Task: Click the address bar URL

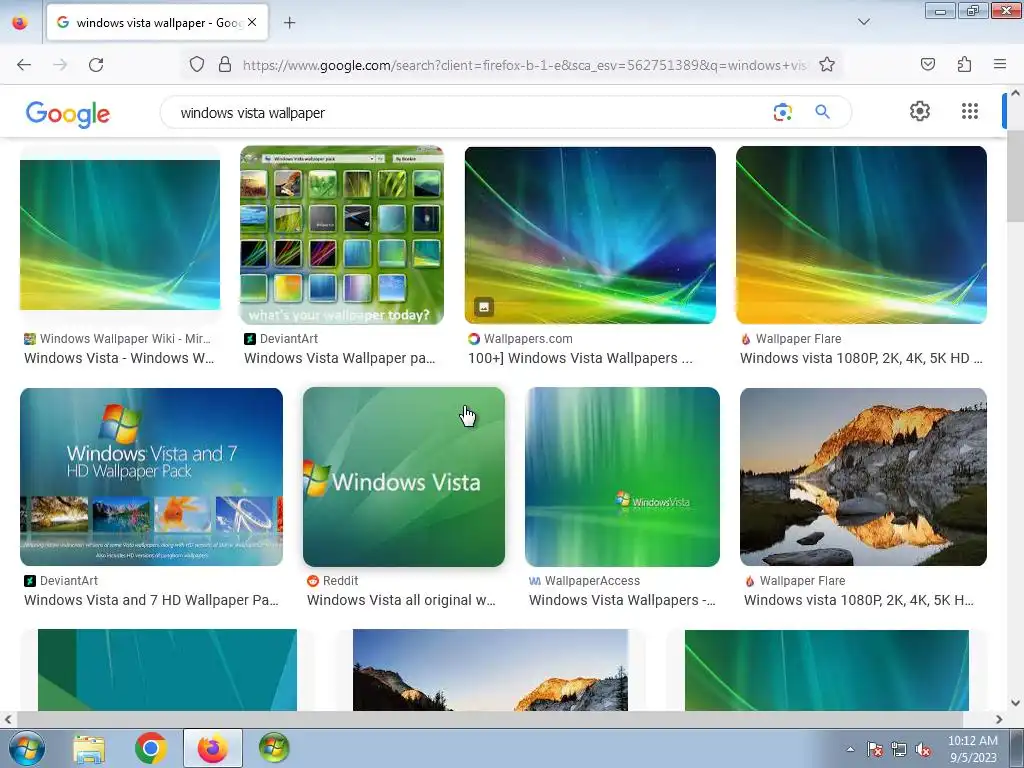Action: [x=524, y=65]
